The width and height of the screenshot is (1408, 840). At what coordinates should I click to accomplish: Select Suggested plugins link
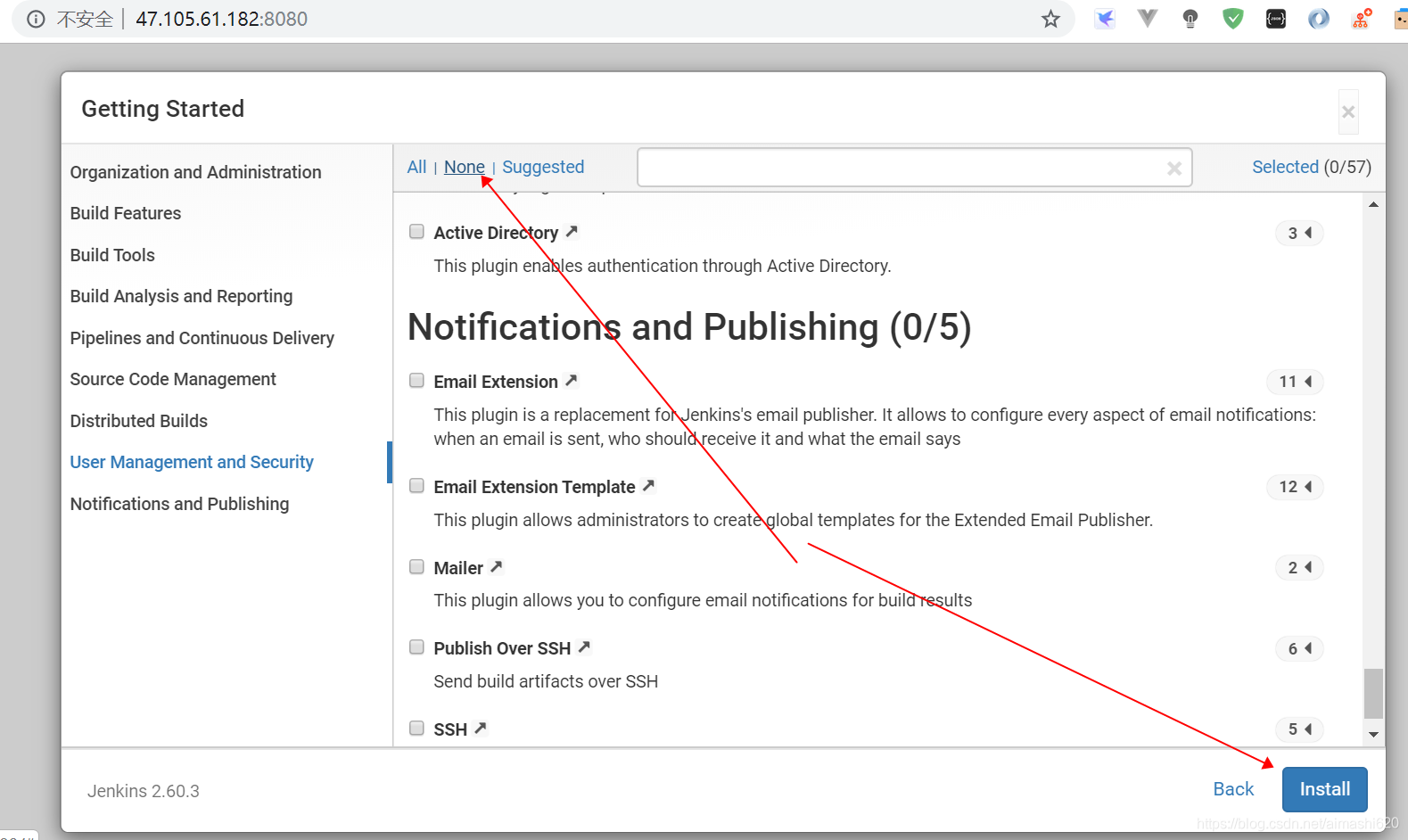543,167
